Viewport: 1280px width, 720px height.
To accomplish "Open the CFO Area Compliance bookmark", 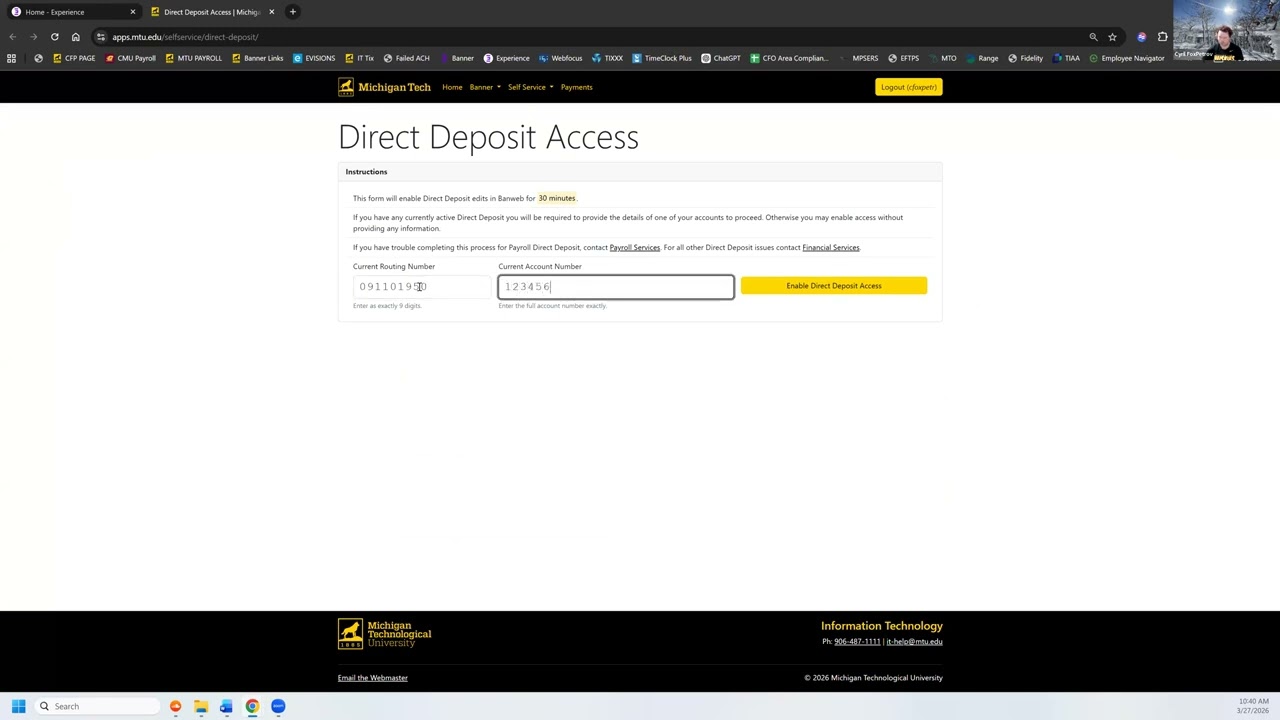I will point(790,58).
